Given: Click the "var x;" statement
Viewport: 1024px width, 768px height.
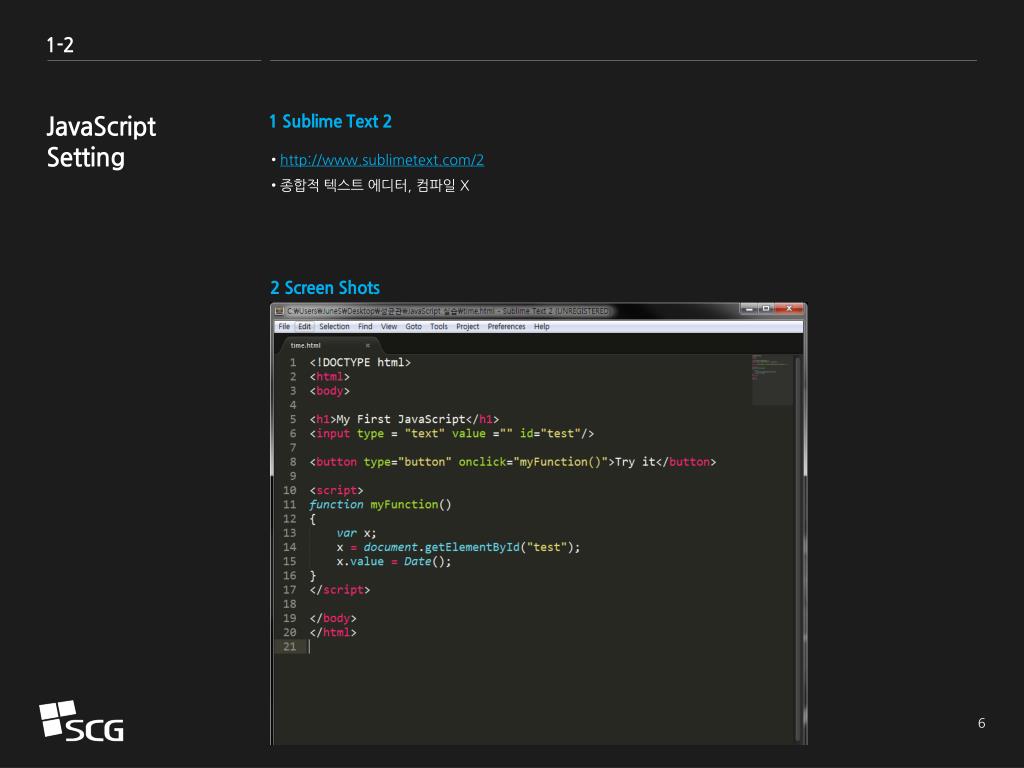Looking at the screenshot, I should click(x=357, y=533).
